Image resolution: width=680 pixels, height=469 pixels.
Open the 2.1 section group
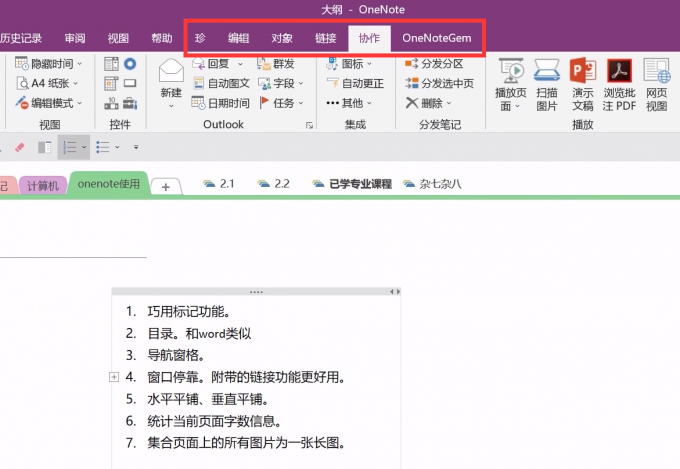pos(219,184)
